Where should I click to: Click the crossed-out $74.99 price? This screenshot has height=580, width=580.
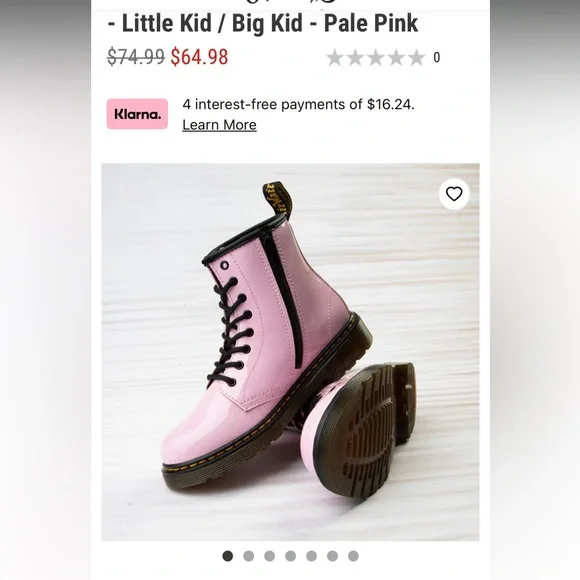[136, 57]
